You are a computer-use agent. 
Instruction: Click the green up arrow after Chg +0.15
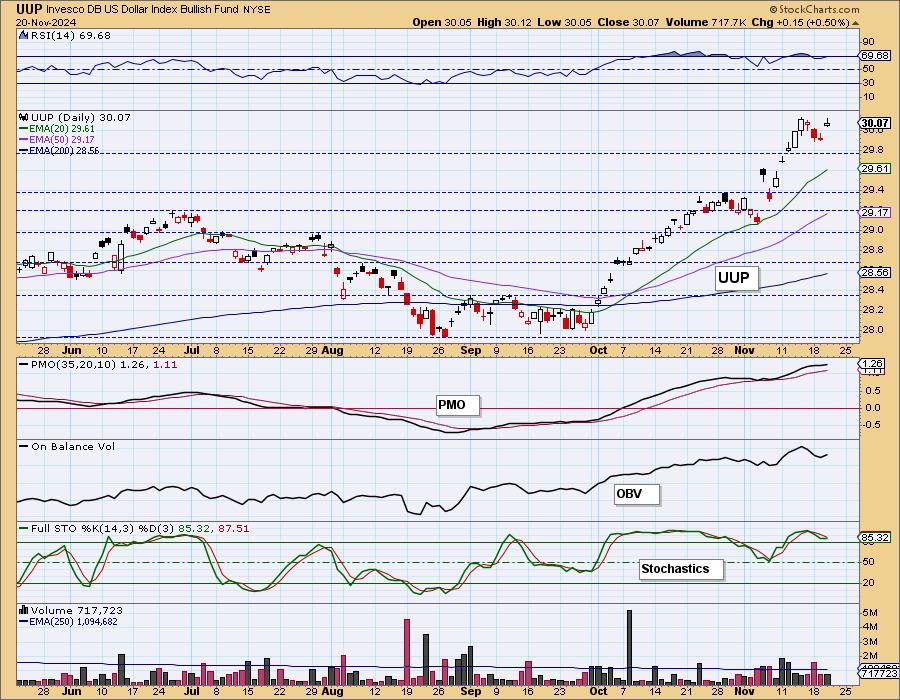(855, 23)
